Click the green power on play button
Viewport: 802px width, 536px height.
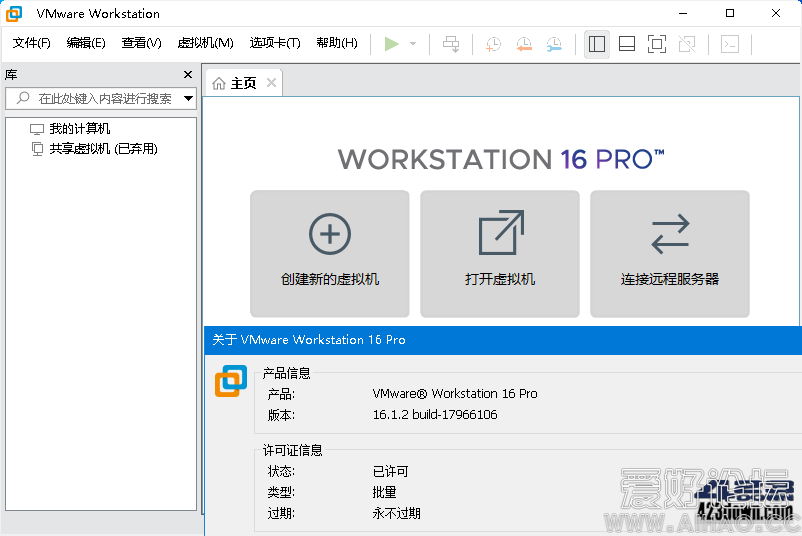pos(391,44)
